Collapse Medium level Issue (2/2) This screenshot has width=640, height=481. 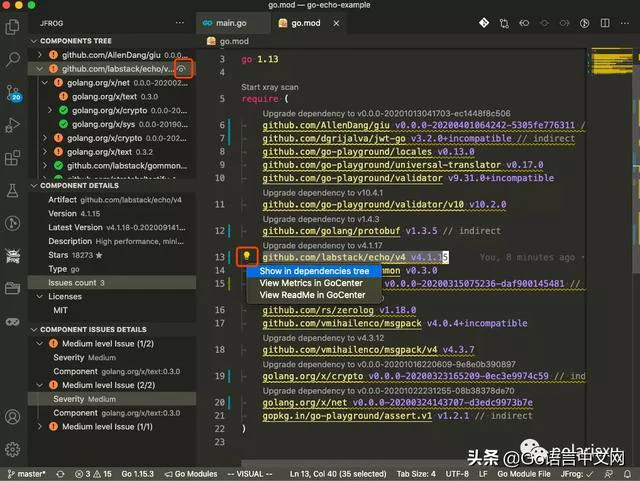coord(40,385)
